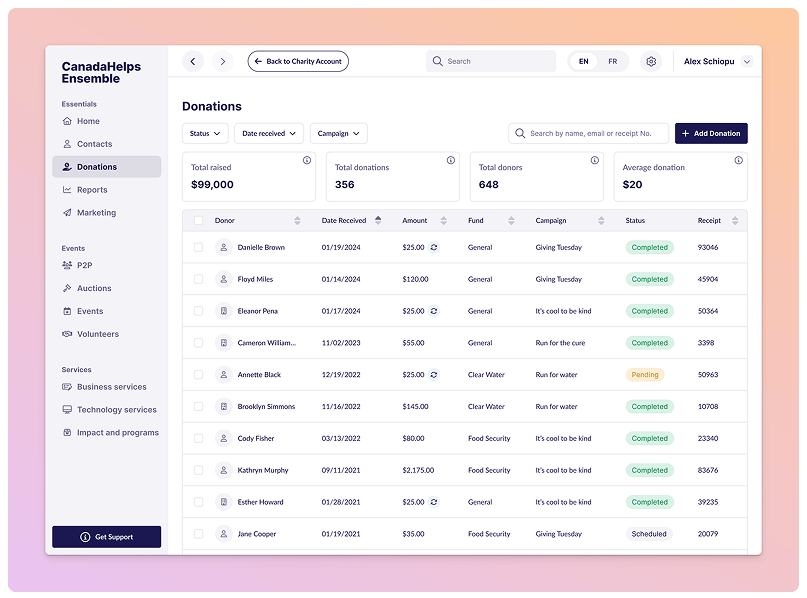Click the Total raised info icon

pyautogui.click(x=307, y=160)
